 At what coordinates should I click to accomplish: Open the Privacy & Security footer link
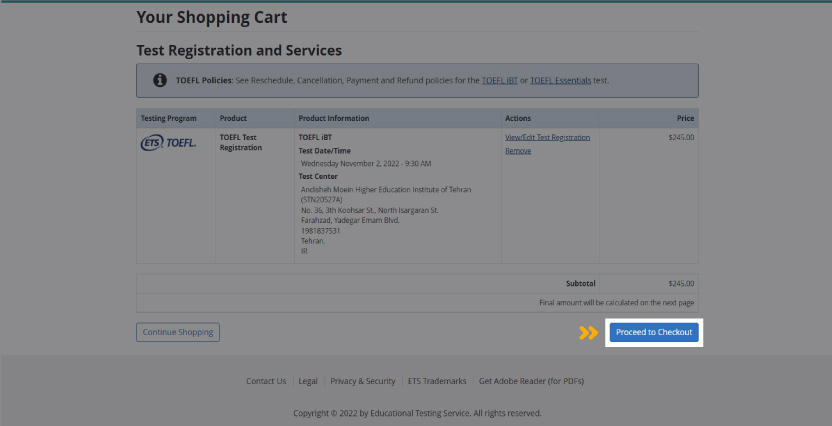click(x=362, y=381)
